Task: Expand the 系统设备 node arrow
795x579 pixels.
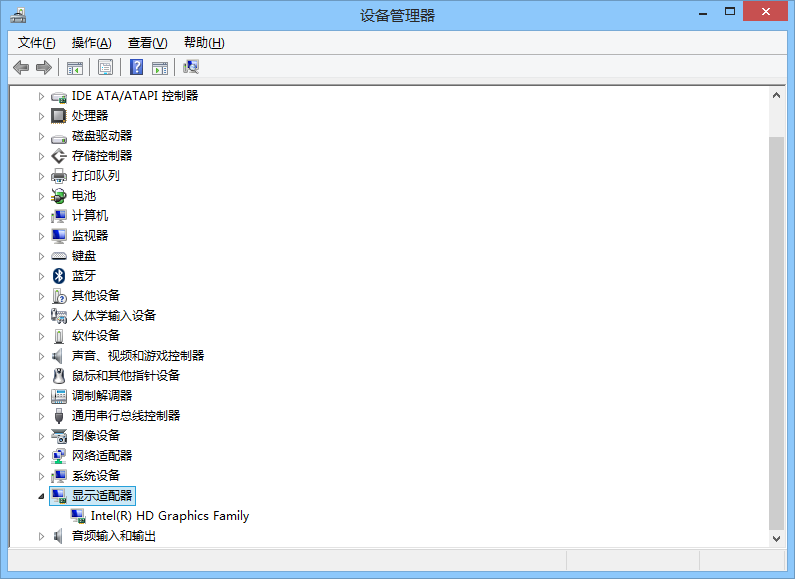Action: click(x=41, y=476)
